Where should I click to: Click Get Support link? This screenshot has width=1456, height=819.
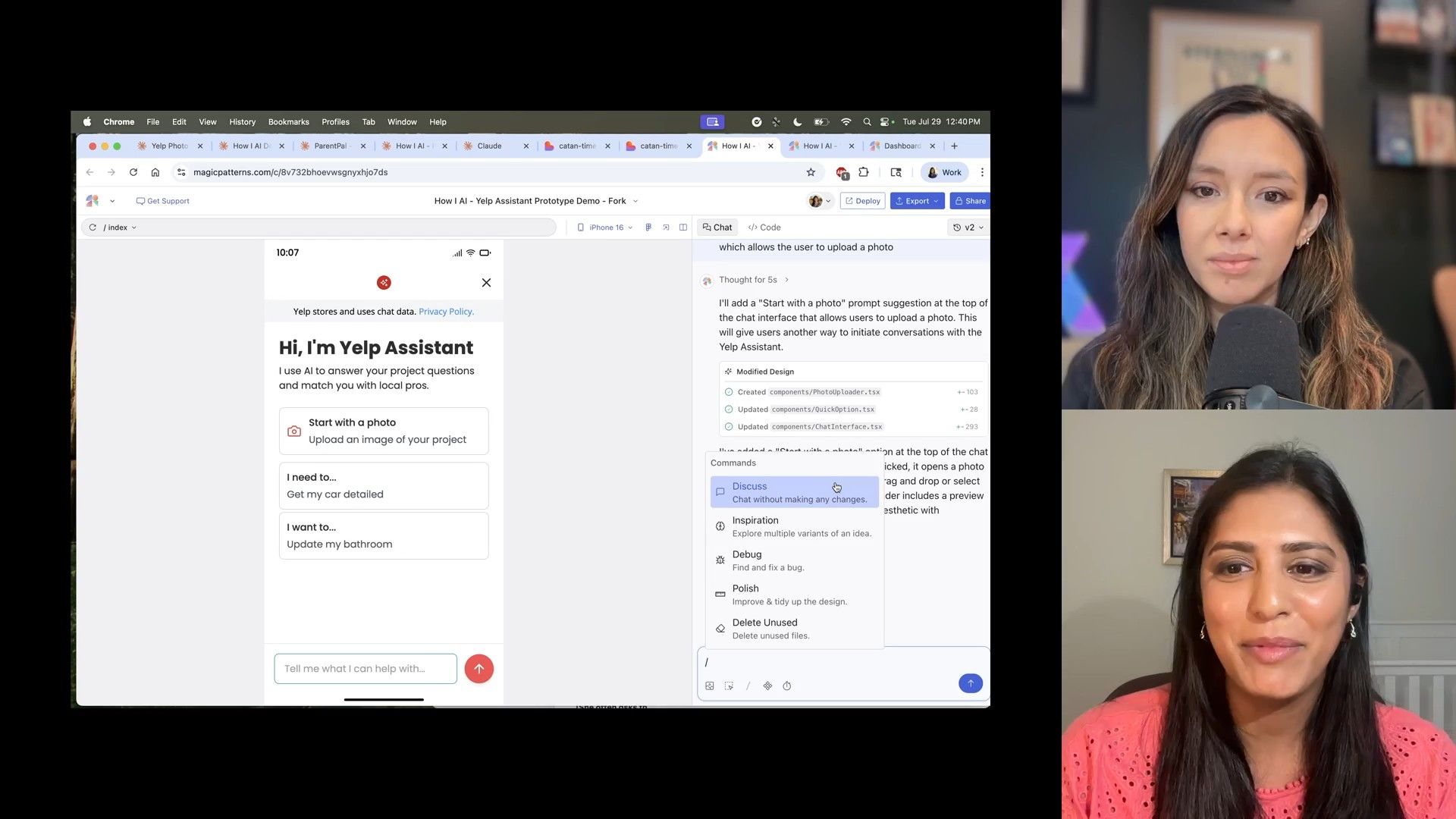(162, 201)
